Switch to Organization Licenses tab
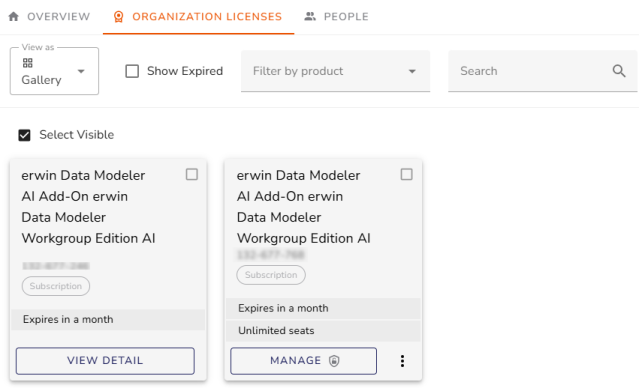The image size is (639, 388). (x=198, y=17)
